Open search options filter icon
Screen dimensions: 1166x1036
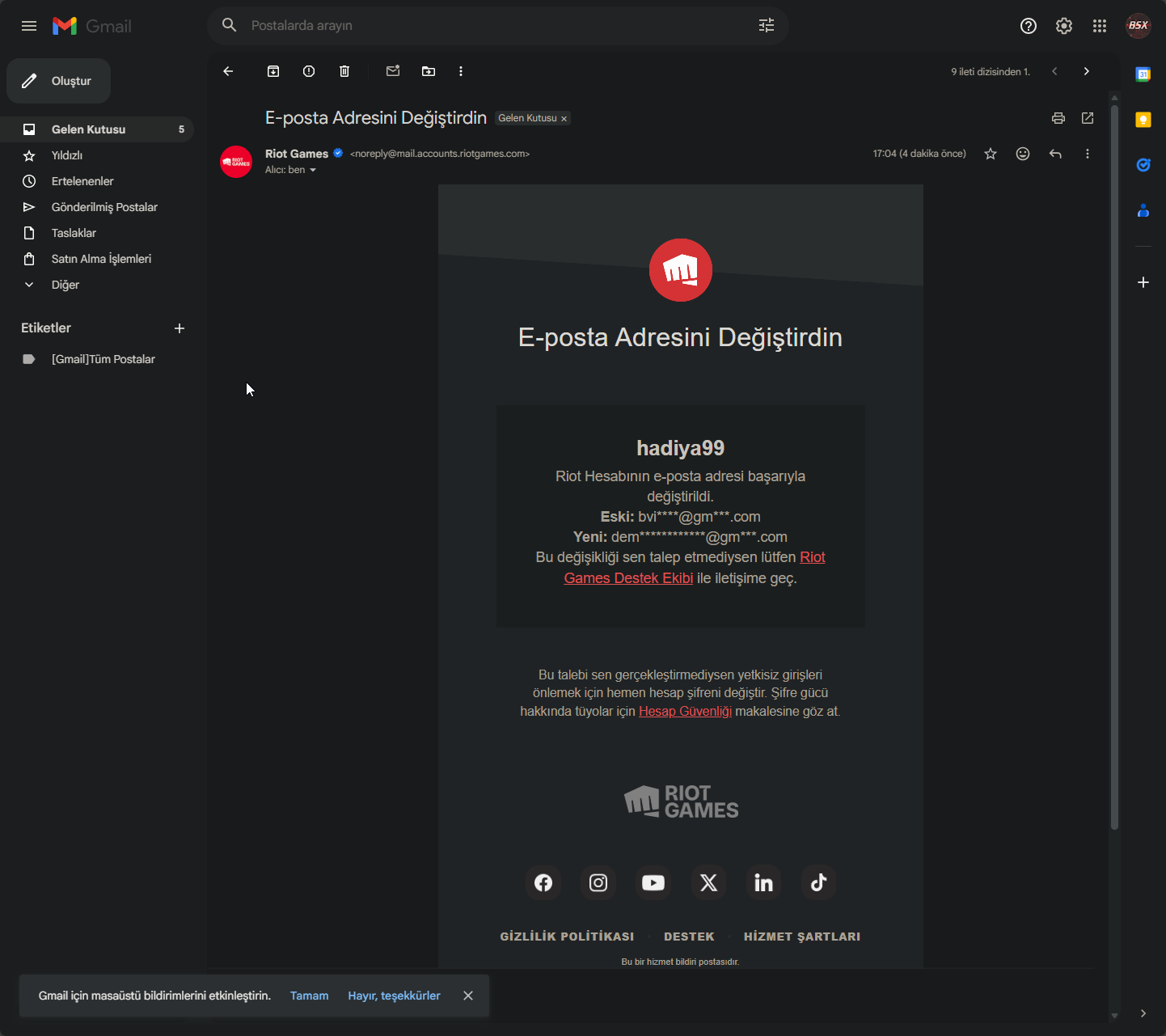coord(767,26)
